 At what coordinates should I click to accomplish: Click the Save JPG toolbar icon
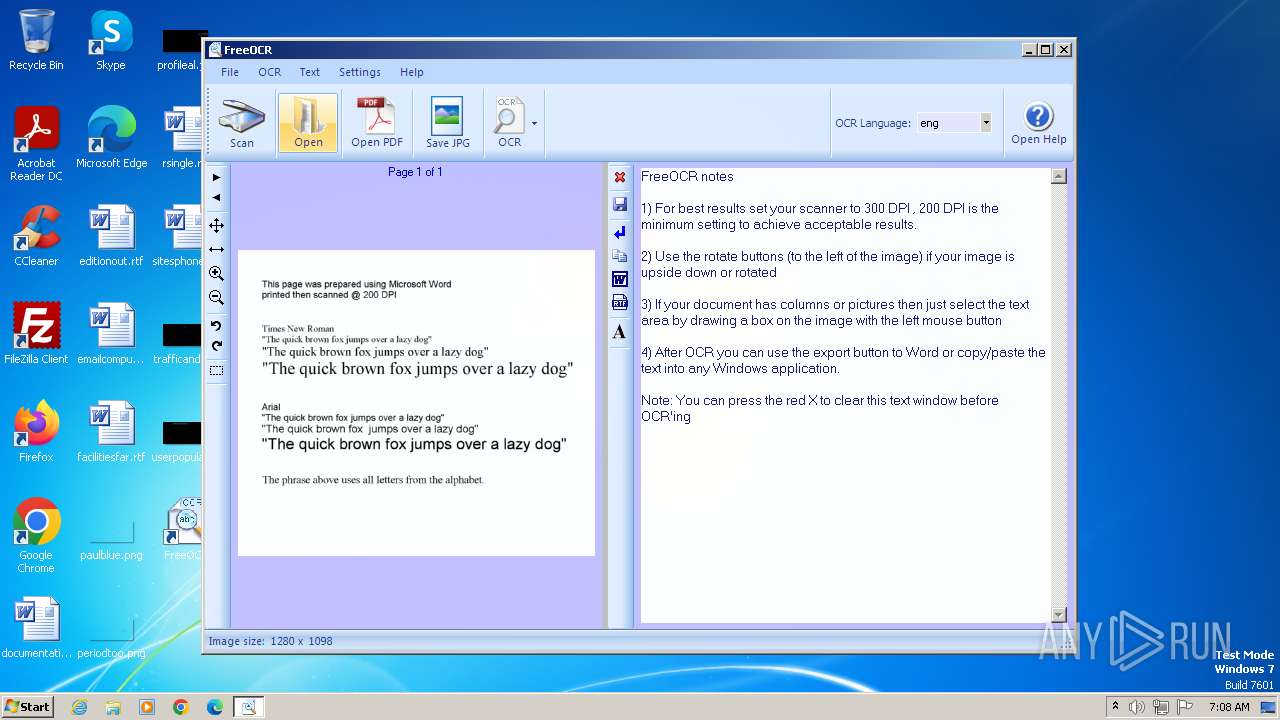pos(447,123)
